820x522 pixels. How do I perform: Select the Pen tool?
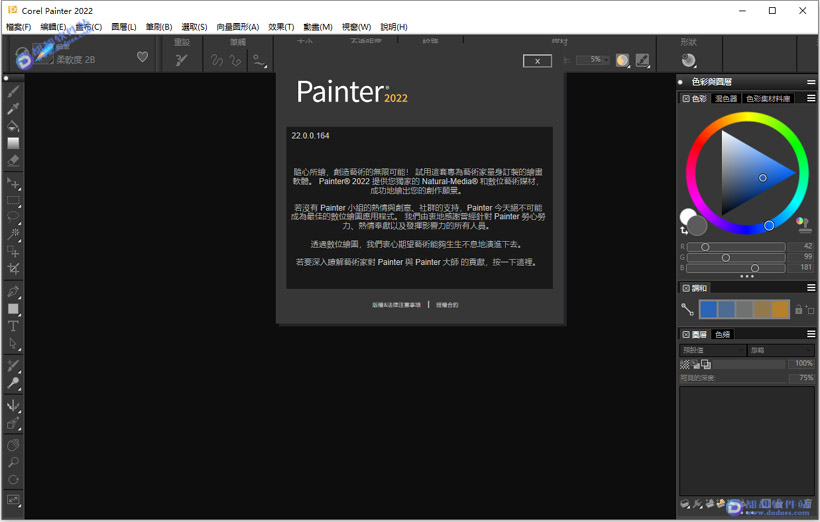click(13, 291)
